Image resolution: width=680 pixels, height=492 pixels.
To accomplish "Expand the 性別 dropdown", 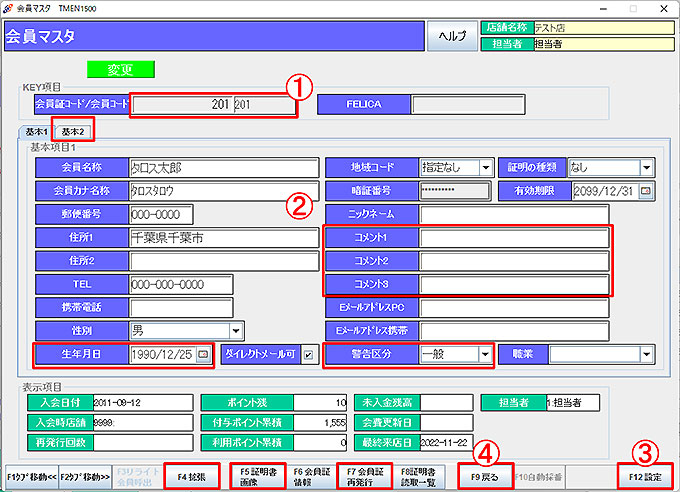I will tap(236, 330).
